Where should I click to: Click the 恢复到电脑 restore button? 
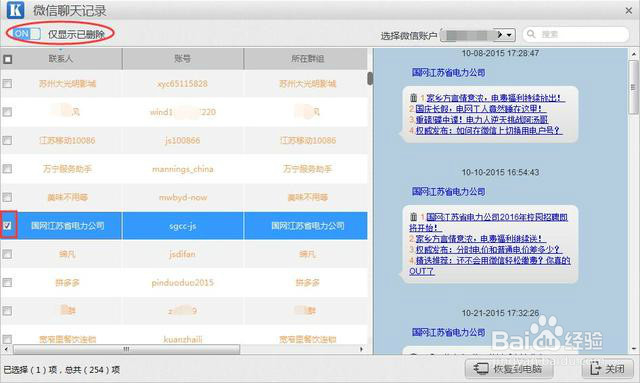coord(509,369)
